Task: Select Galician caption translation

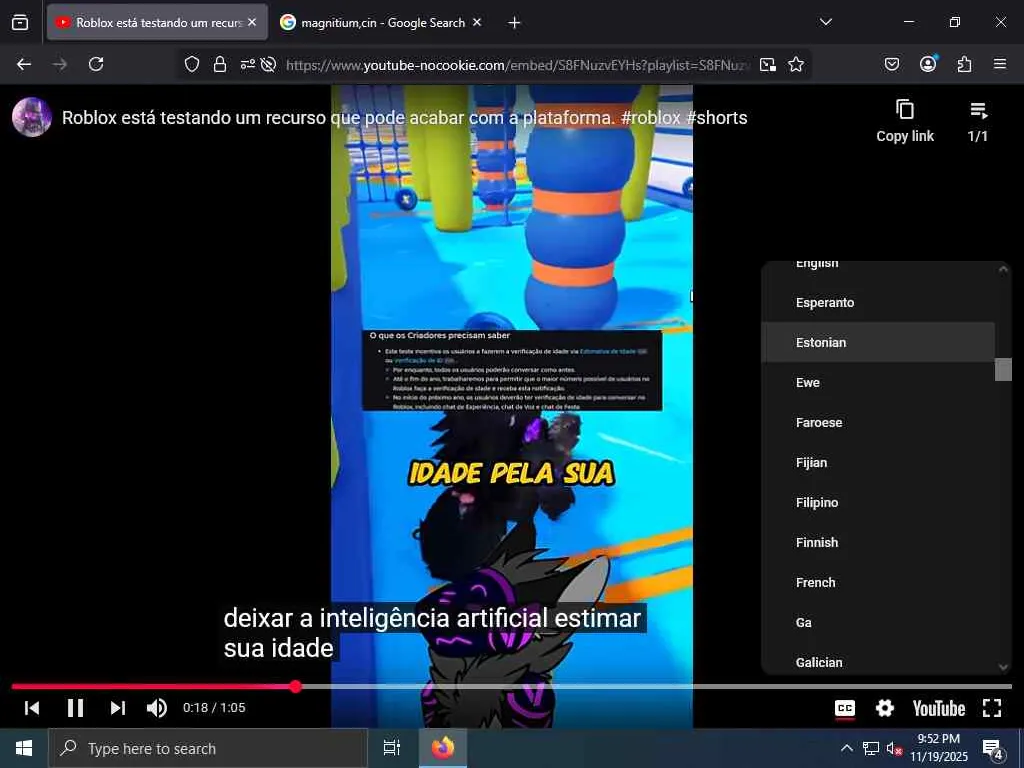Action: click(878, 661)
